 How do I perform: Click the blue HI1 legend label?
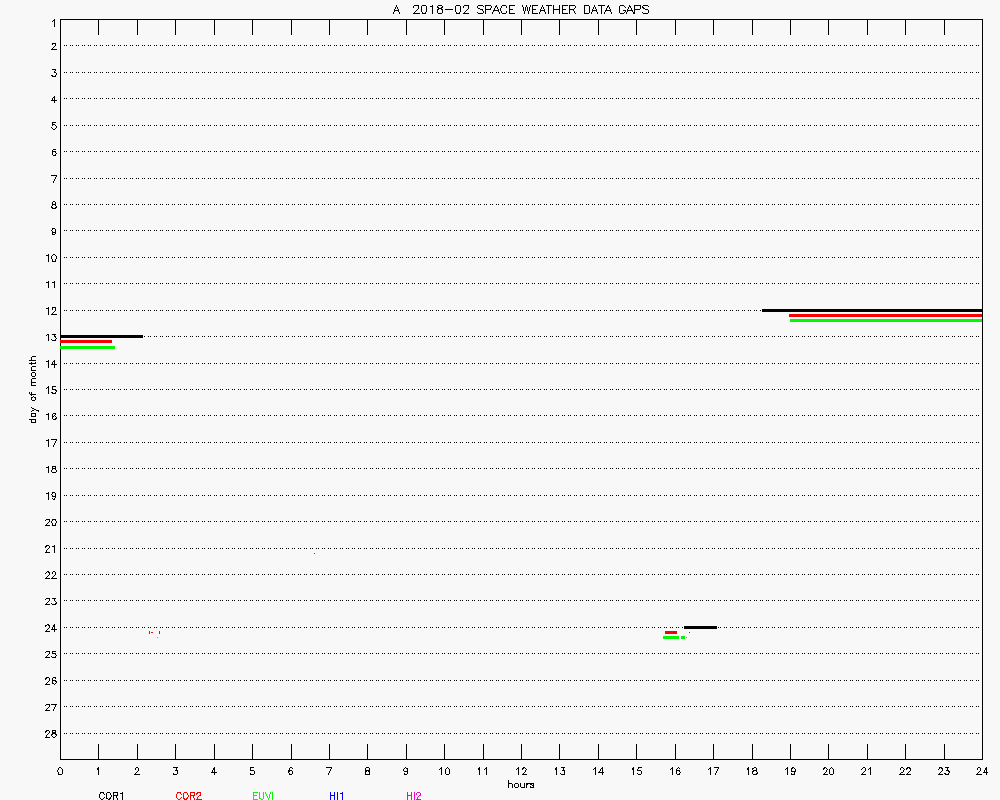pyautogui.click(x=337, y=796)
